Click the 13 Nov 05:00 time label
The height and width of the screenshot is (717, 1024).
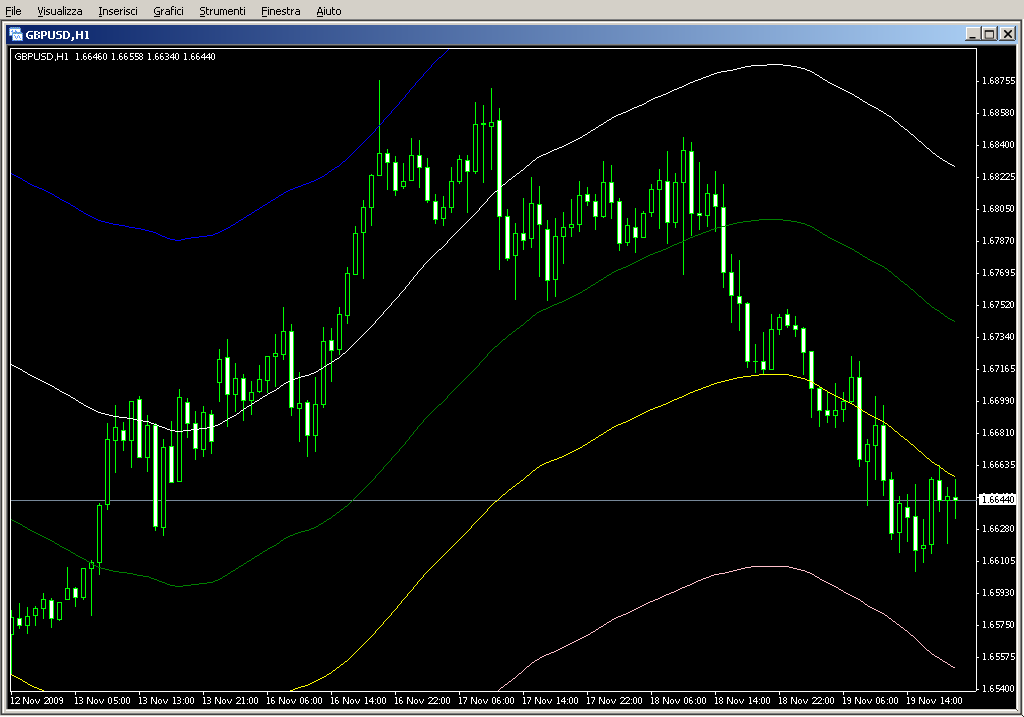click(x=102, y=701)
